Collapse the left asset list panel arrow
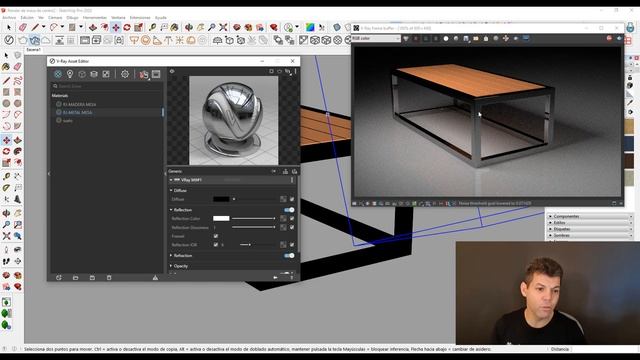This screenshot has width=640, height=360. (x=49, y=174)
